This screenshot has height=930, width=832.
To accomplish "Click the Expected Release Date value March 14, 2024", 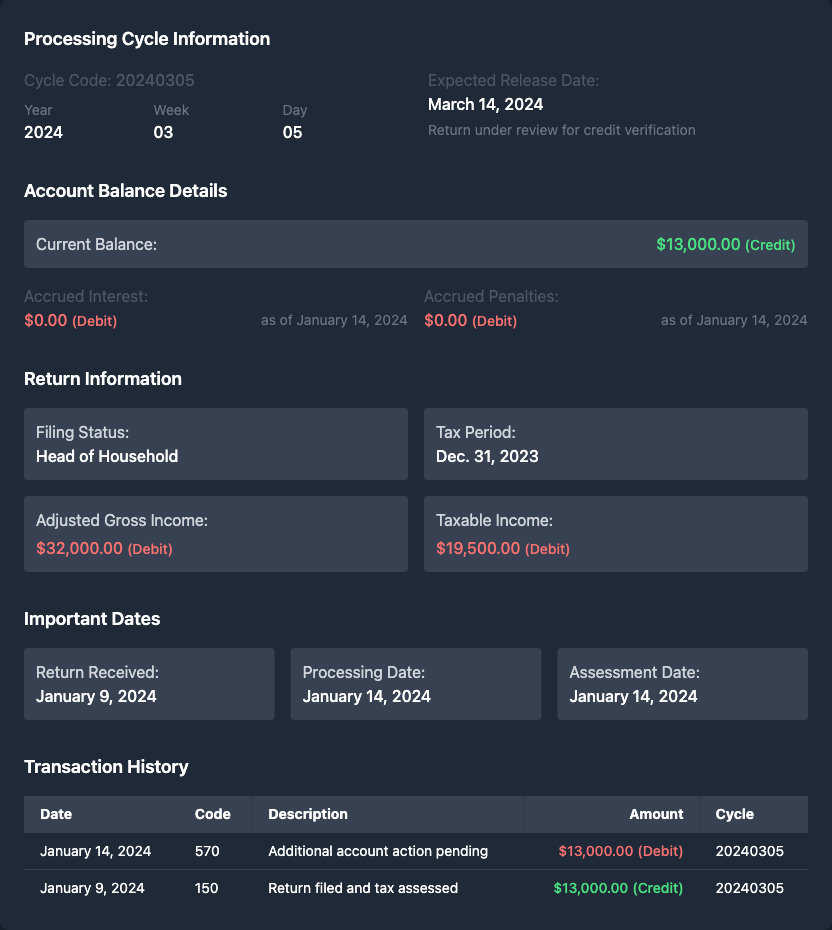I will [x=486, y=104].
